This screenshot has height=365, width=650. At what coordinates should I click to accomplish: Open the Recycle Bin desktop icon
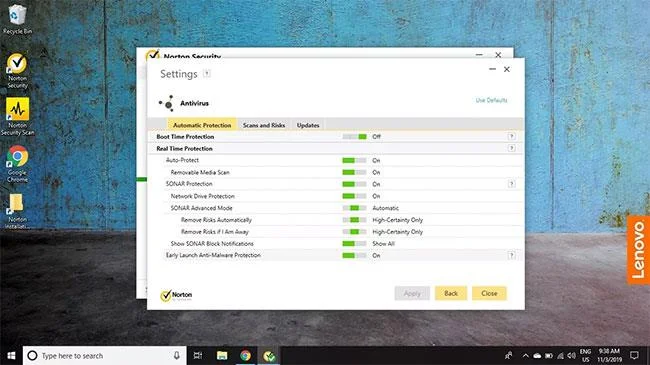[17, 19]
